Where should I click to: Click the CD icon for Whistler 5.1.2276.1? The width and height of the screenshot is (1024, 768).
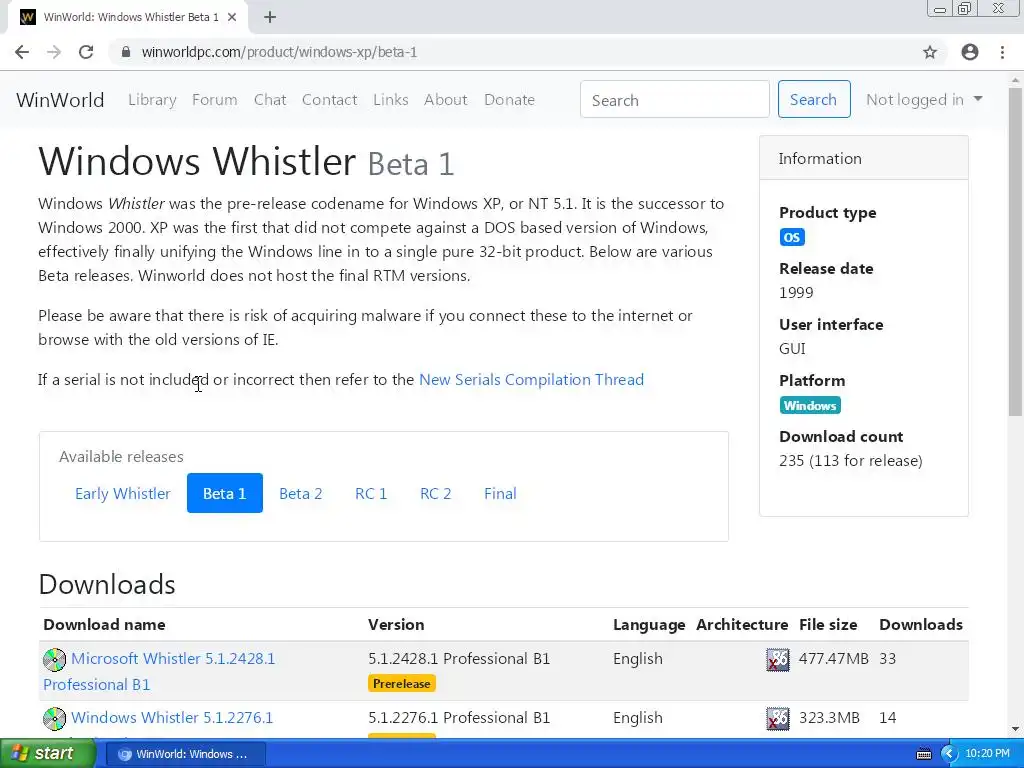54,719
